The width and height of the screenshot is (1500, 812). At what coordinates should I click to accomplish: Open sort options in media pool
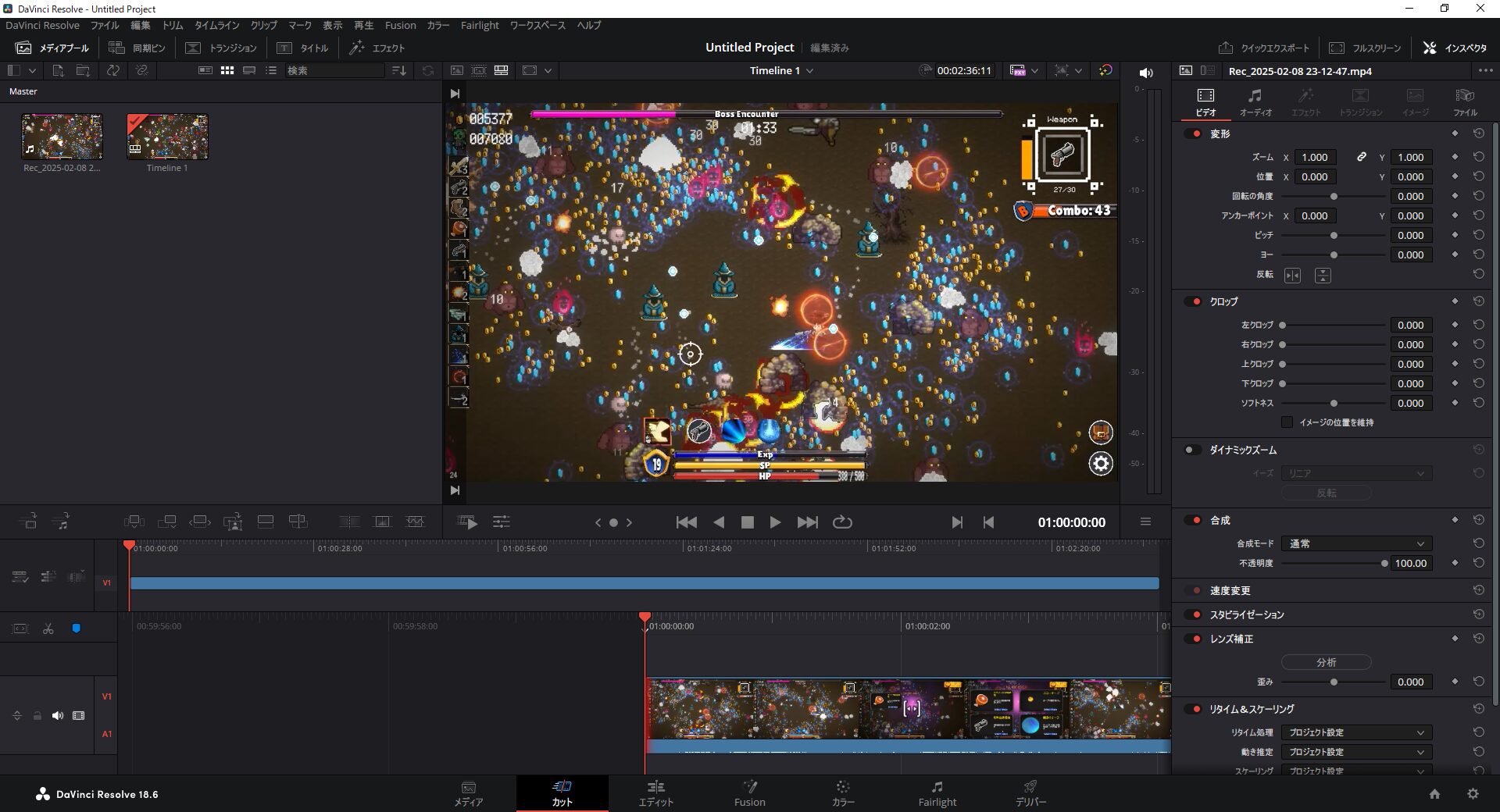399,70
